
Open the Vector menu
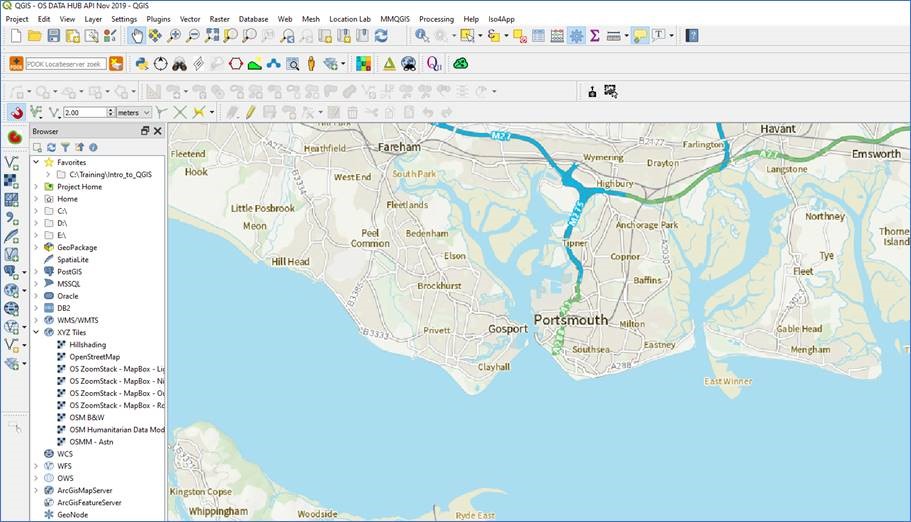click(x=189, y=19)
